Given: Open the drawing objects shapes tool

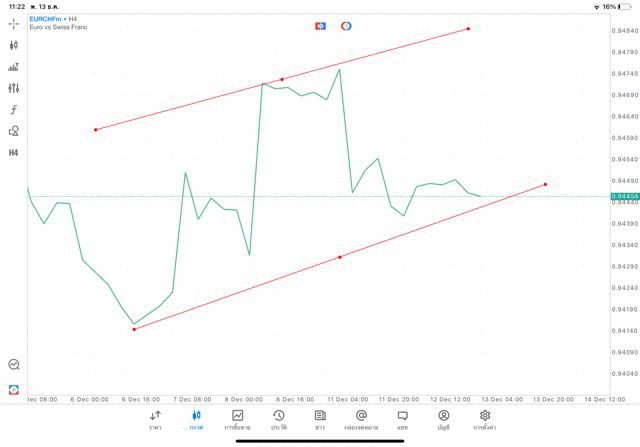Looking at the screenshot, I should click(14, 131).
